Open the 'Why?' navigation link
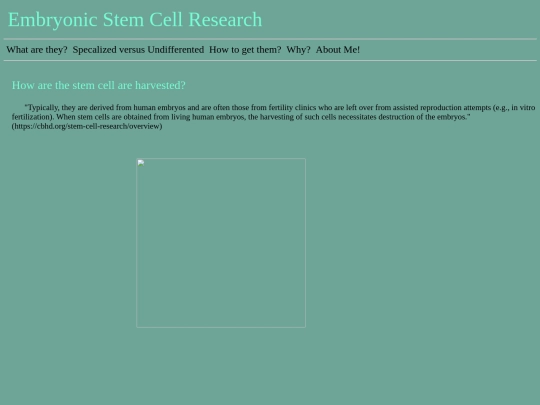This screenshot has height=405, width=540. pyautogui.click(x=298, y=50)
